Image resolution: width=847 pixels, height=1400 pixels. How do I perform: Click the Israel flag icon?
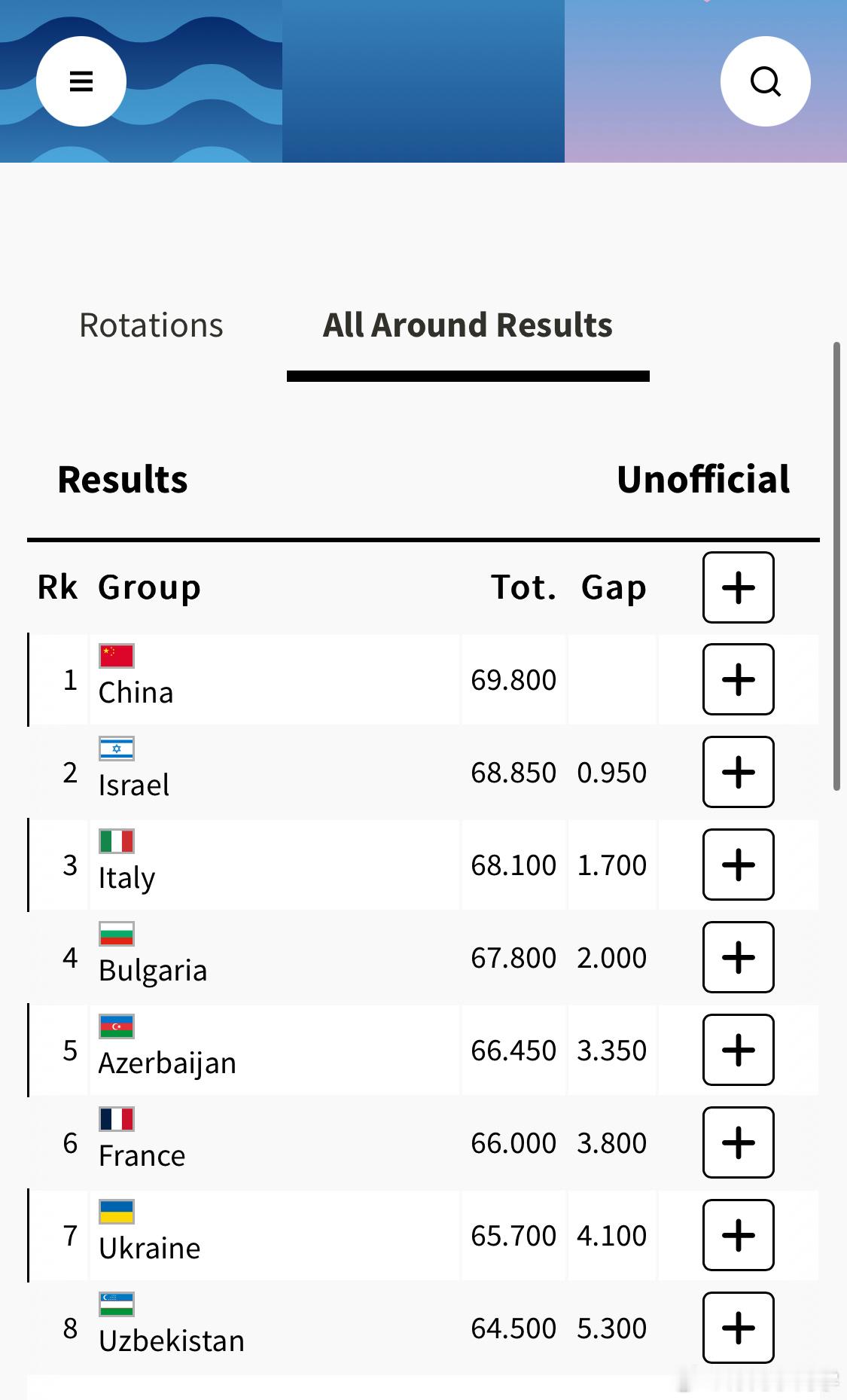(x=117, y=749)
